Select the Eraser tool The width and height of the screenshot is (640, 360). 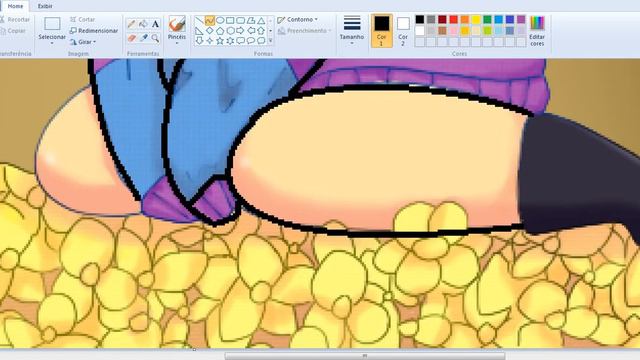point(131,38)
